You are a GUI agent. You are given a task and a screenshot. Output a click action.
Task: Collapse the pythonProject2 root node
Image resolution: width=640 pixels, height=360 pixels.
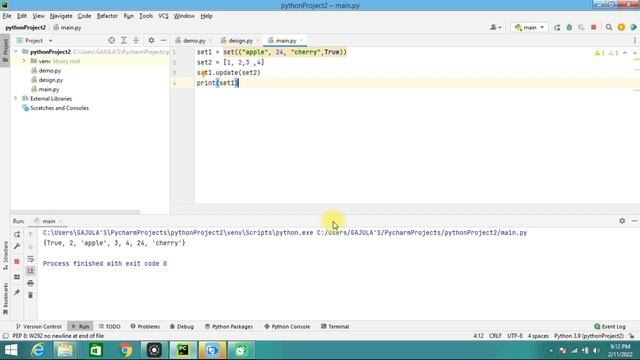(x=16, y=52)
